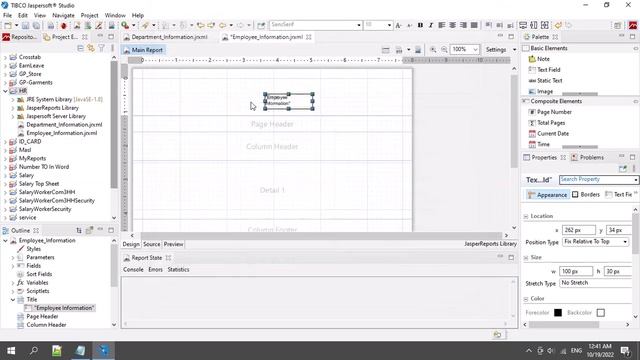Open the Errors tab in Report State
This screenshot has width=640, height=360.
[155, 270]
